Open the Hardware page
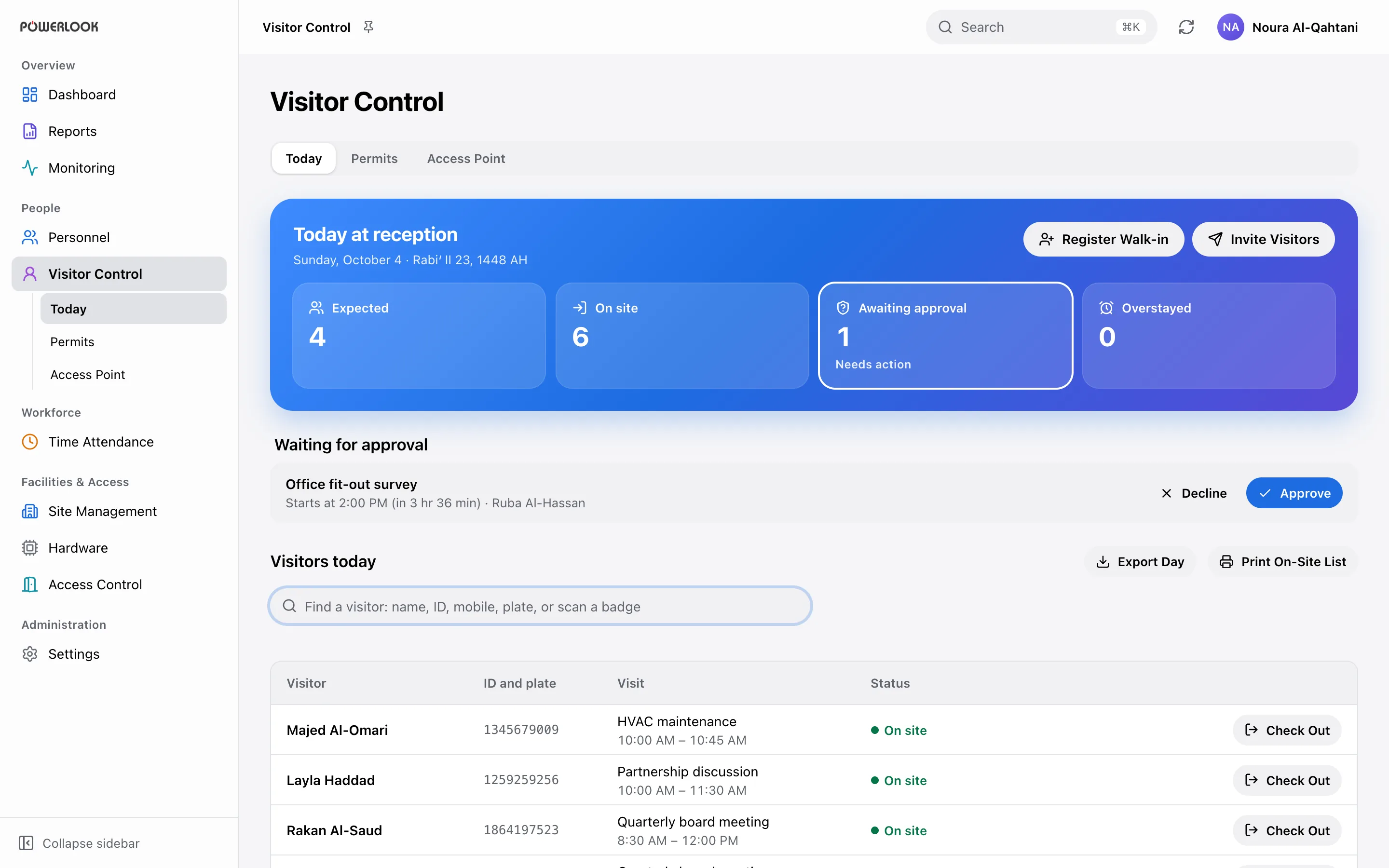This screenshot has height=868, width=1389. click(119, 548)
